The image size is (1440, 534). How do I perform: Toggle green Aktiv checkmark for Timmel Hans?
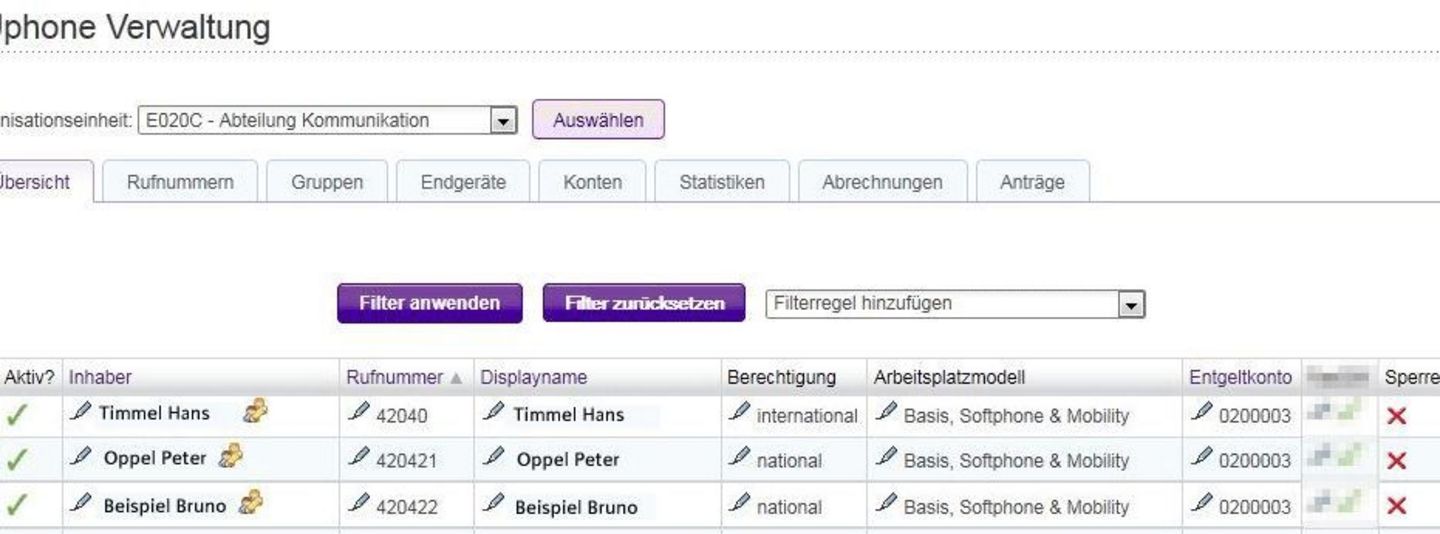[16, 415]
